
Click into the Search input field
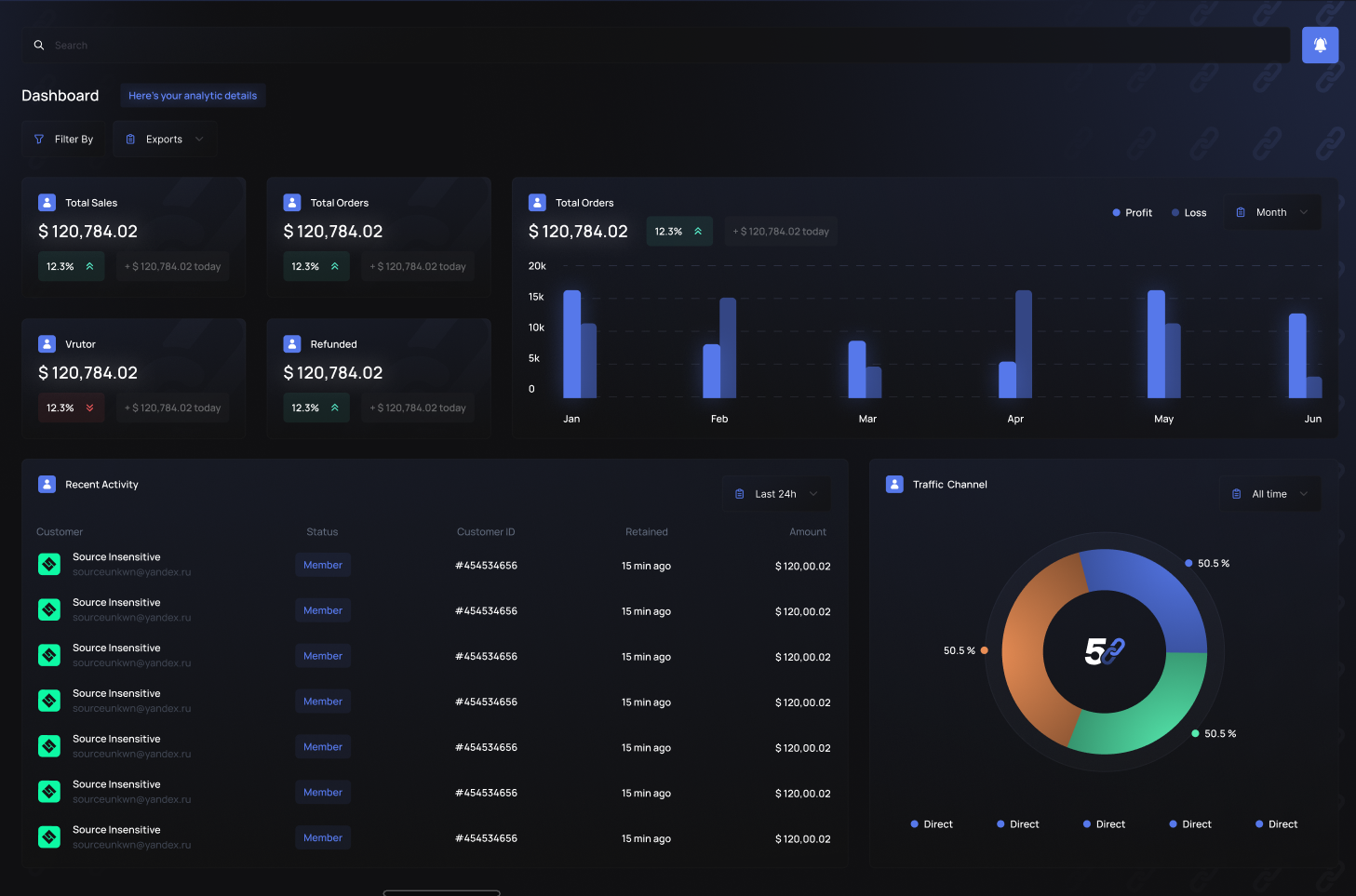[x=651, y=45]
